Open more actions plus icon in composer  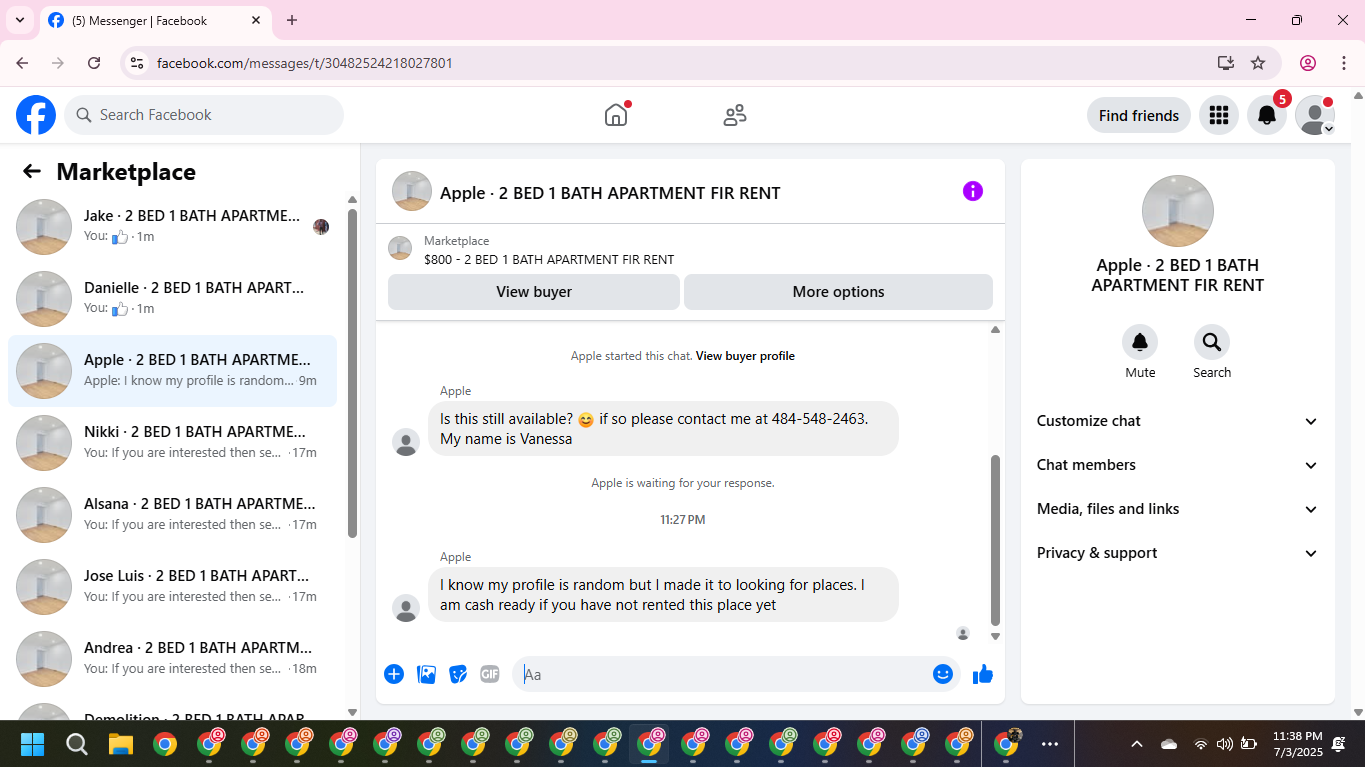point(394,674)
